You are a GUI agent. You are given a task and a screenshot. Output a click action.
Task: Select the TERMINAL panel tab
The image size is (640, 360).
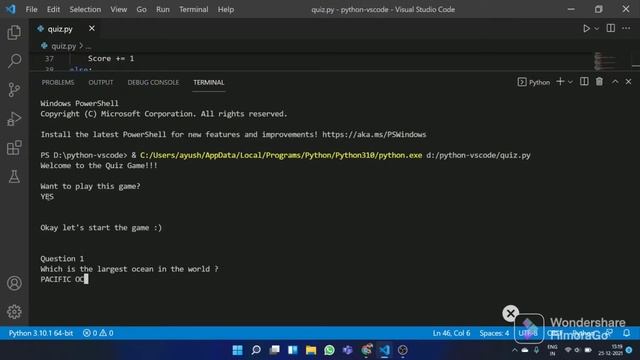(x=209, y=82)
